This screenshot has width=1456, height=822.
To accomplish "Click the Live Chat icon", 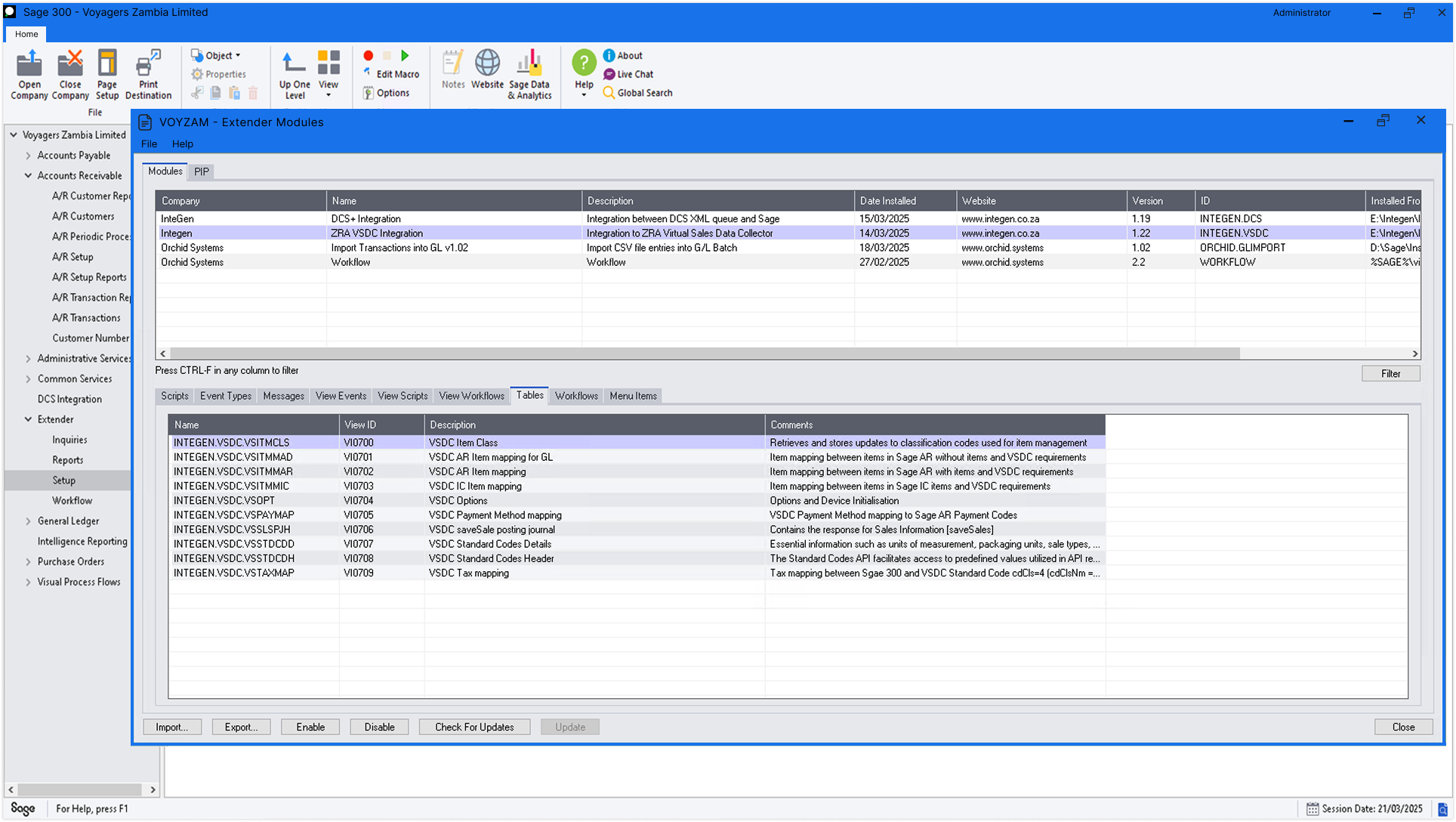I will point(609,74).
